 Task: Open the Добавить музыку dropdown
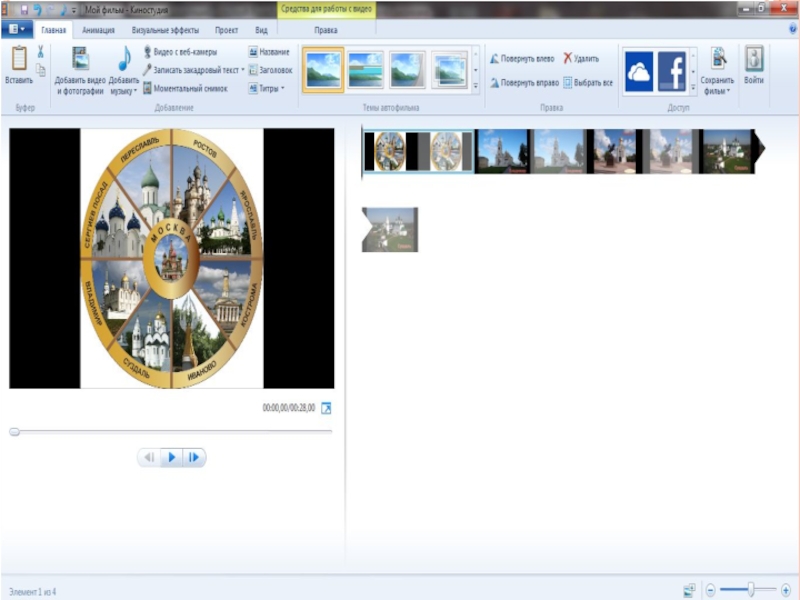click(124, 91)
